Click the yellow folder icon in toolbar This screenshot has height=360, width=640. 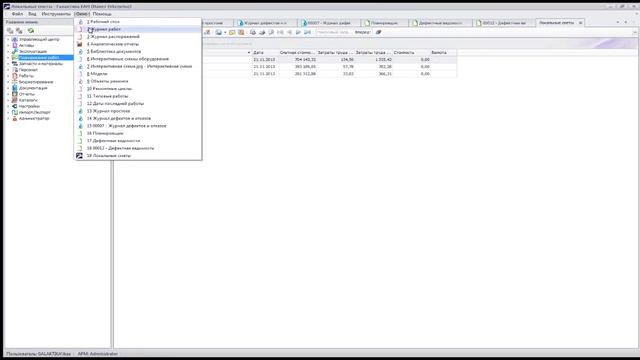point(232,32)
